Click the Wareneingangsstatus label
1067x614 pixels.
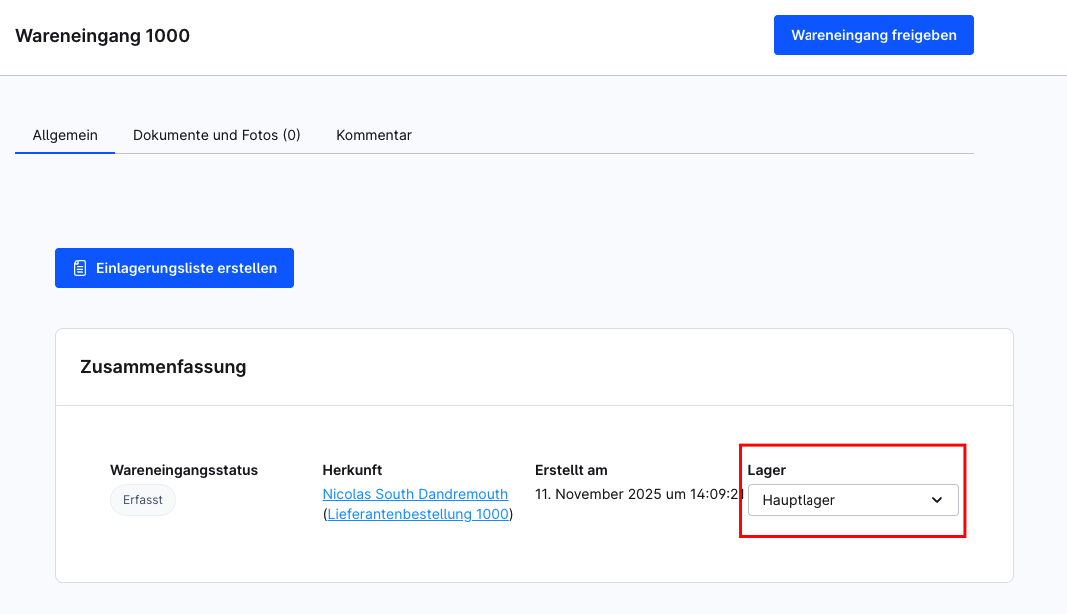point(184,470)
